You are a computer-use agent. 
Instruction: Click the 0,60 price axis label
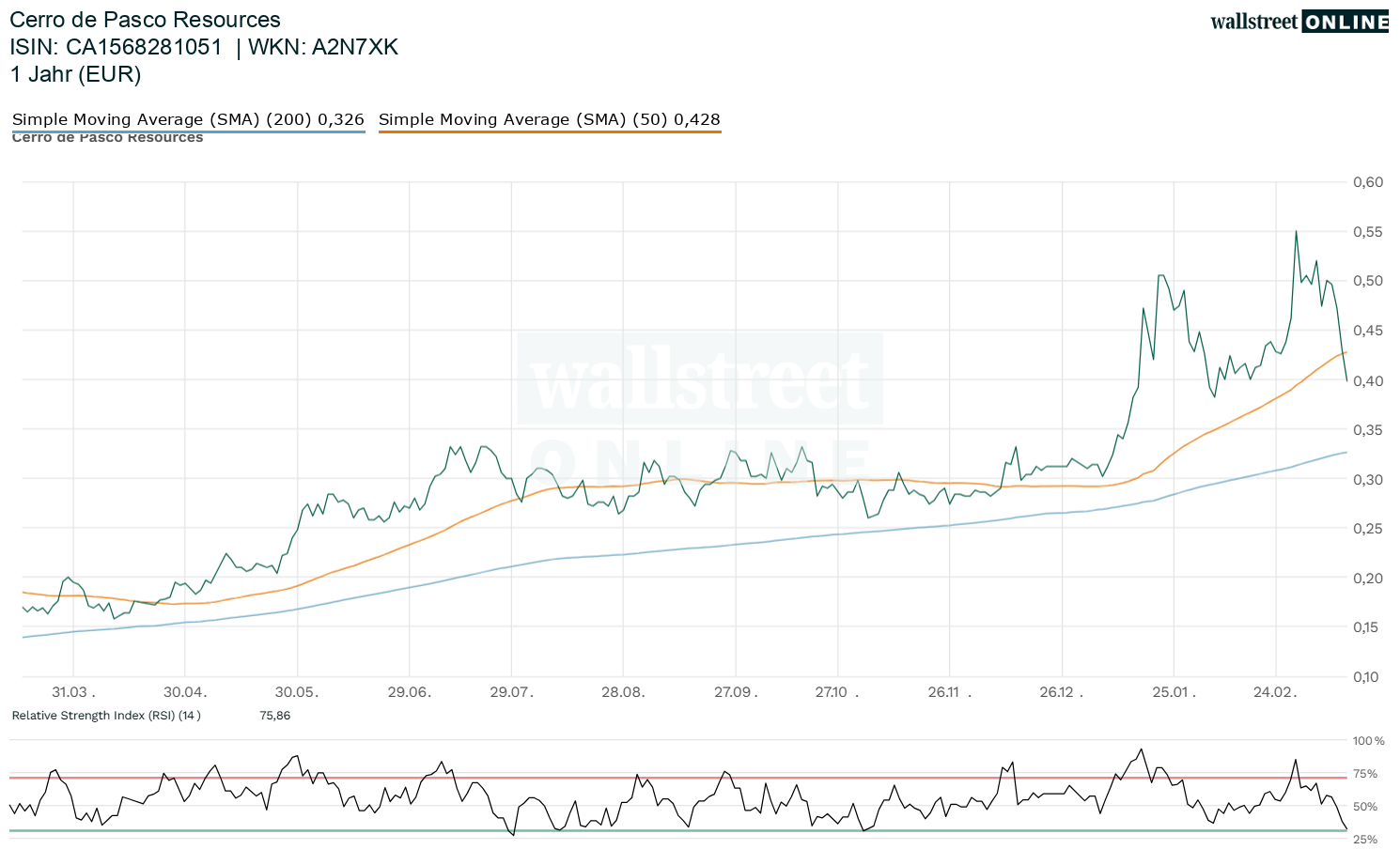1368,182
